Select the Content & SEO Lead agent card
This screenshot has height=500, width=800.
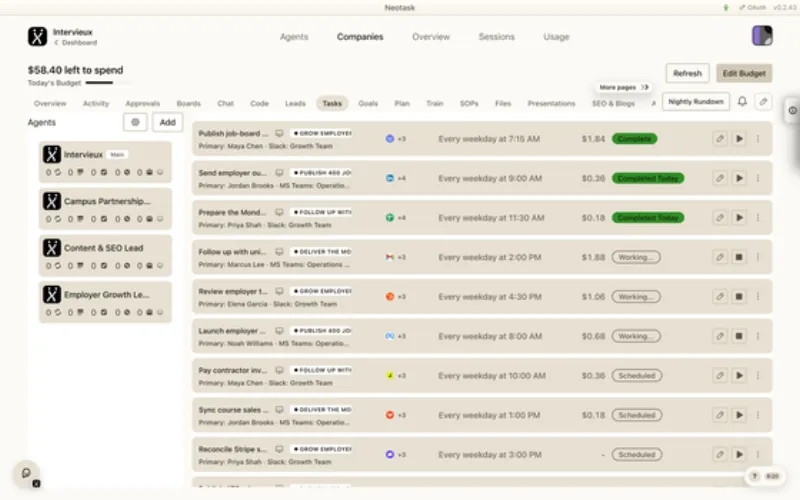click(x=105, y=256)
